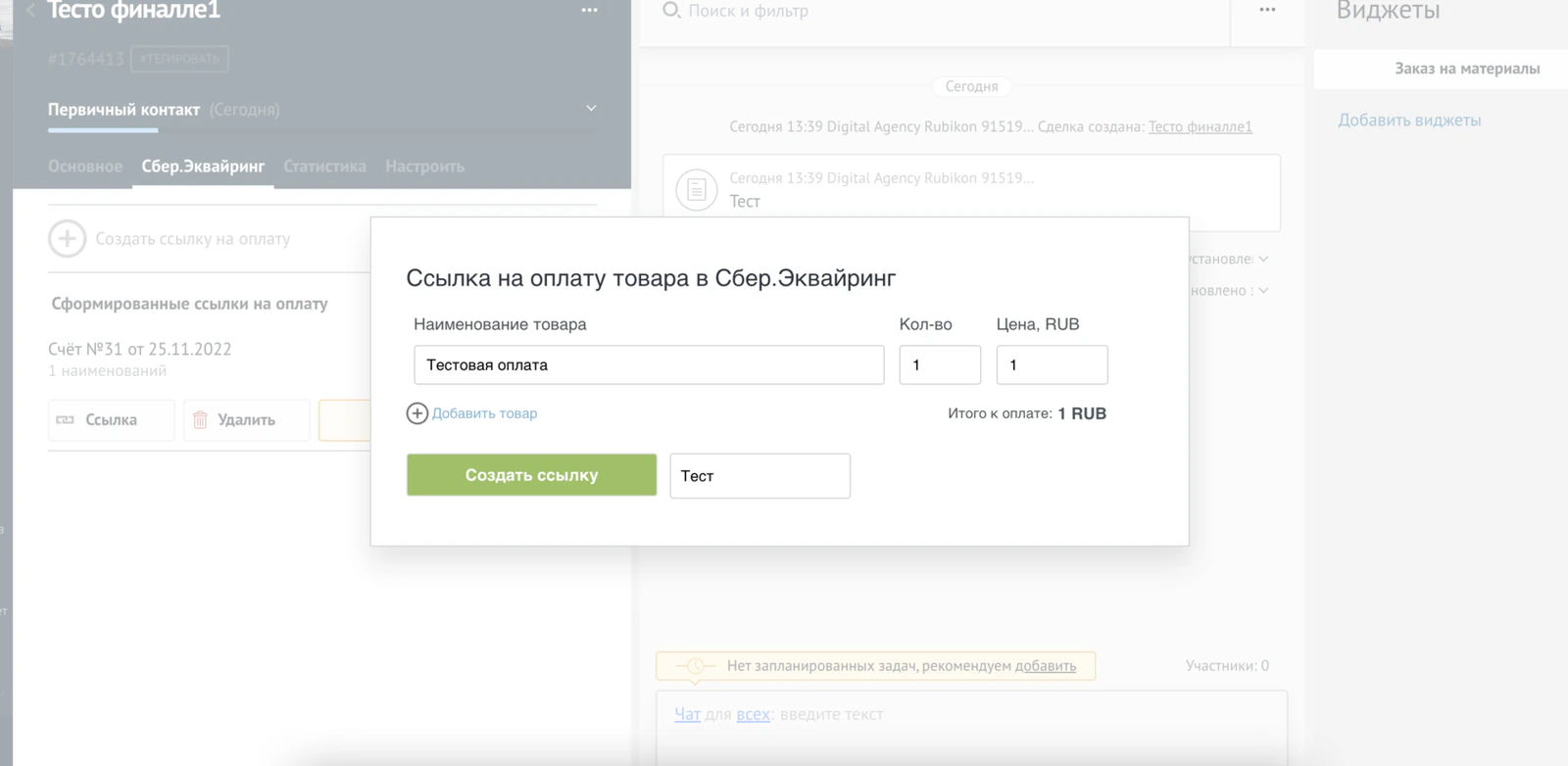Click the Цена, RUB price field

1052,364
